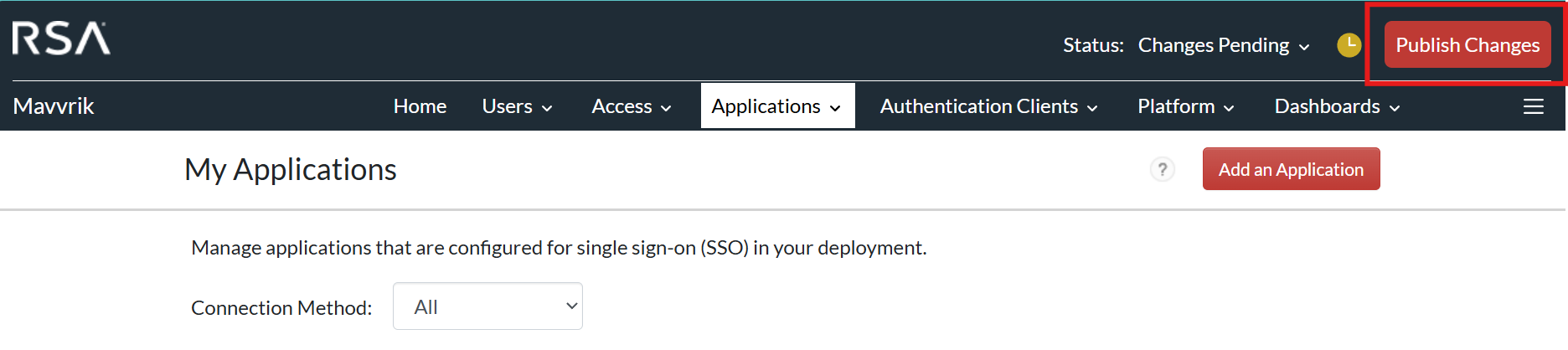Open the hamburger menu icon
The image size is (1568, 350).
coord(1533,106)
